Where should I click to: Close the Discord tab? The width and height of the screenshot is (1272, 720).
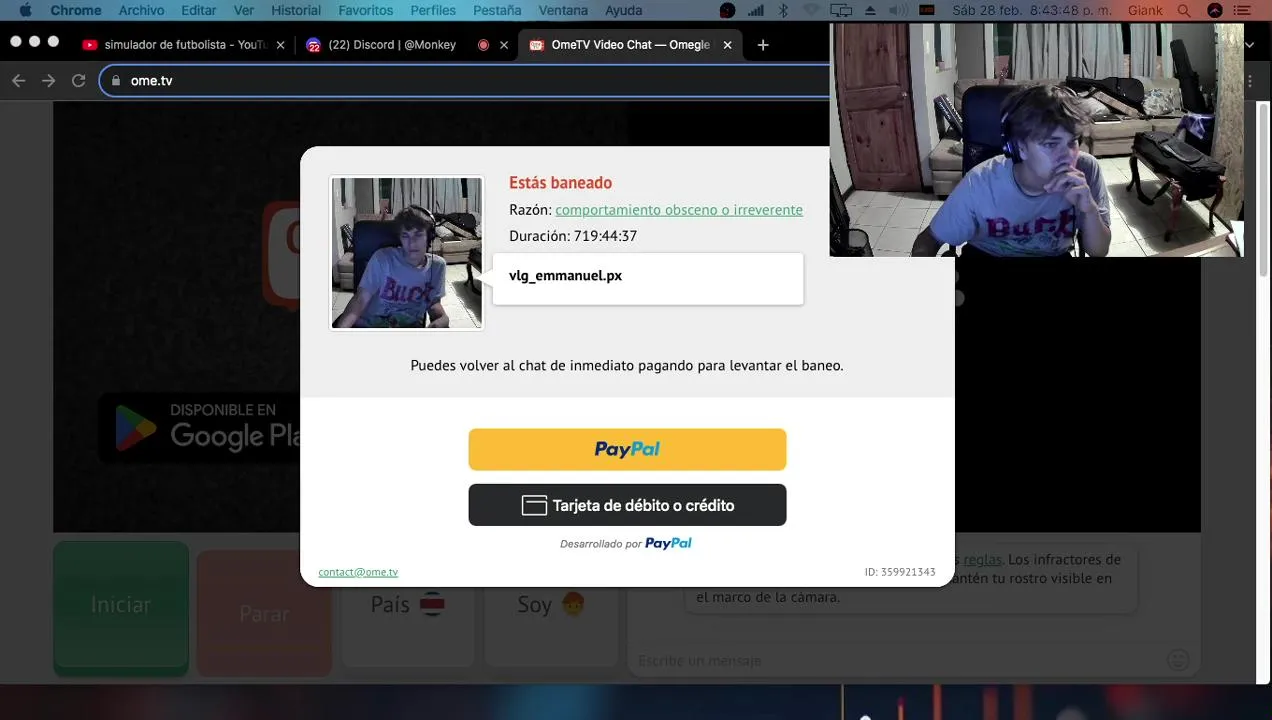pyautogui.click(x=504, y=45)
